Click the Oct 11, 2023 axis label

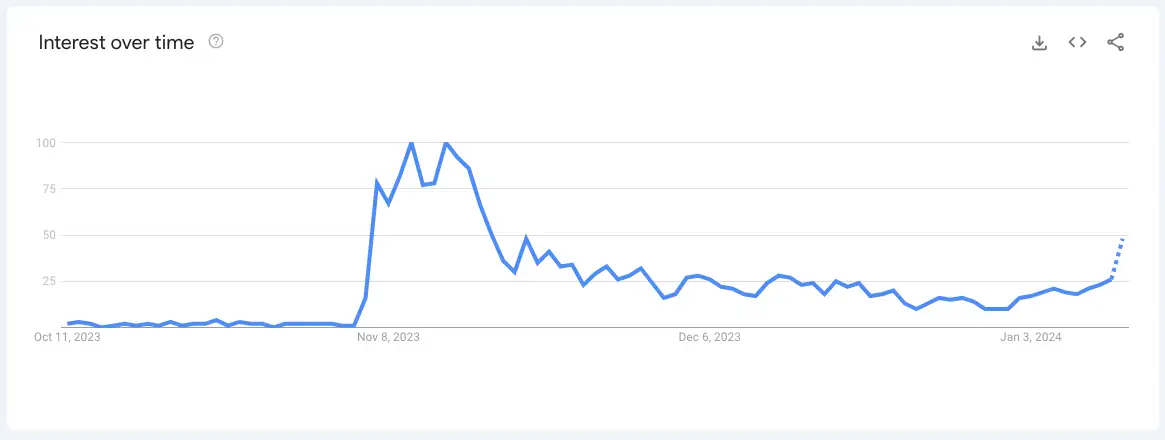pos(67,337)
